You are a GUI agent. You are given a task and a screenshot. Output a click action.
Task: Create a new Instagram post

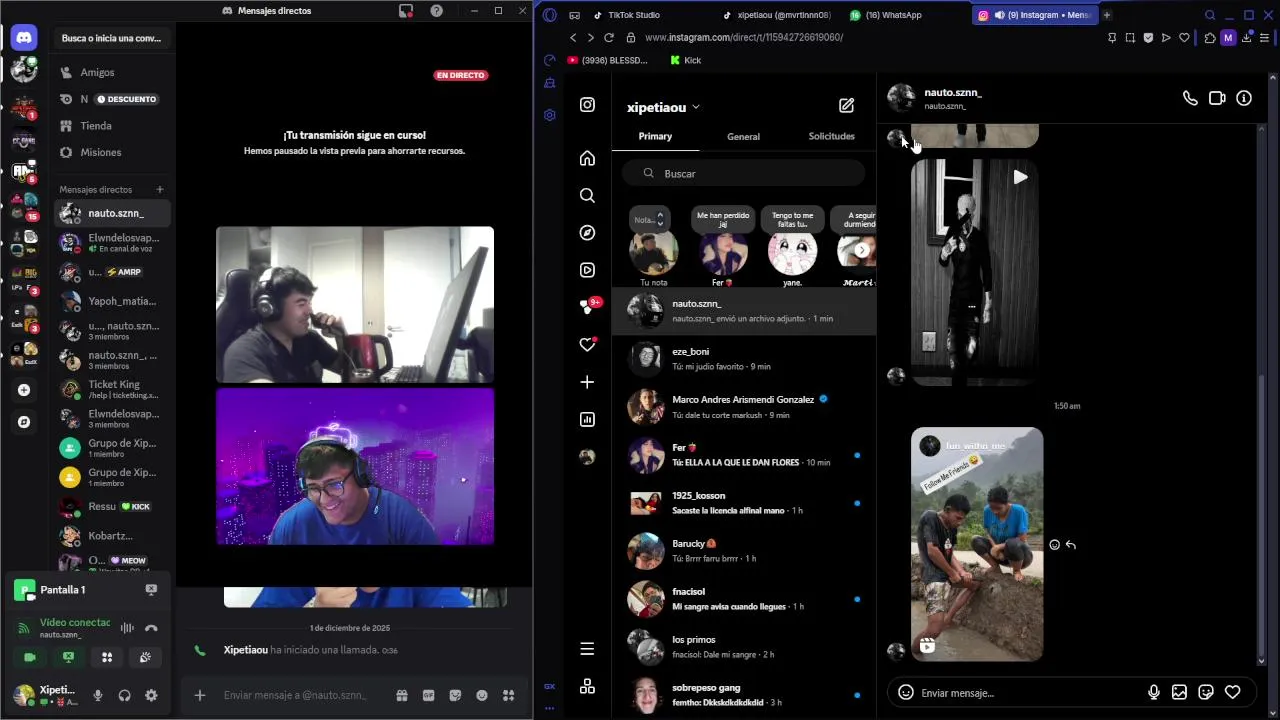(587, 382)
